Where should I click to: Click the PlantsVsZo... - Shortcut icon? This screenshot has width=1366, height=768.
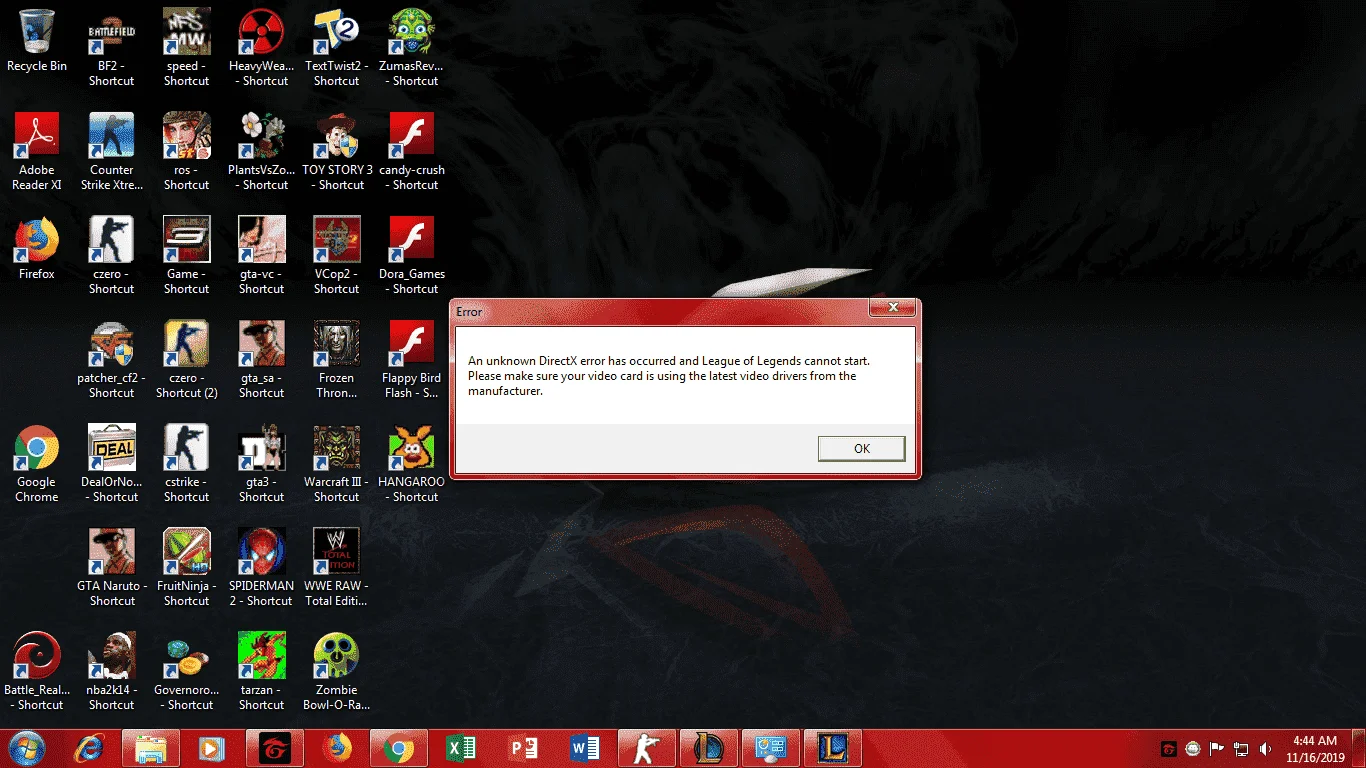(261, 152)
